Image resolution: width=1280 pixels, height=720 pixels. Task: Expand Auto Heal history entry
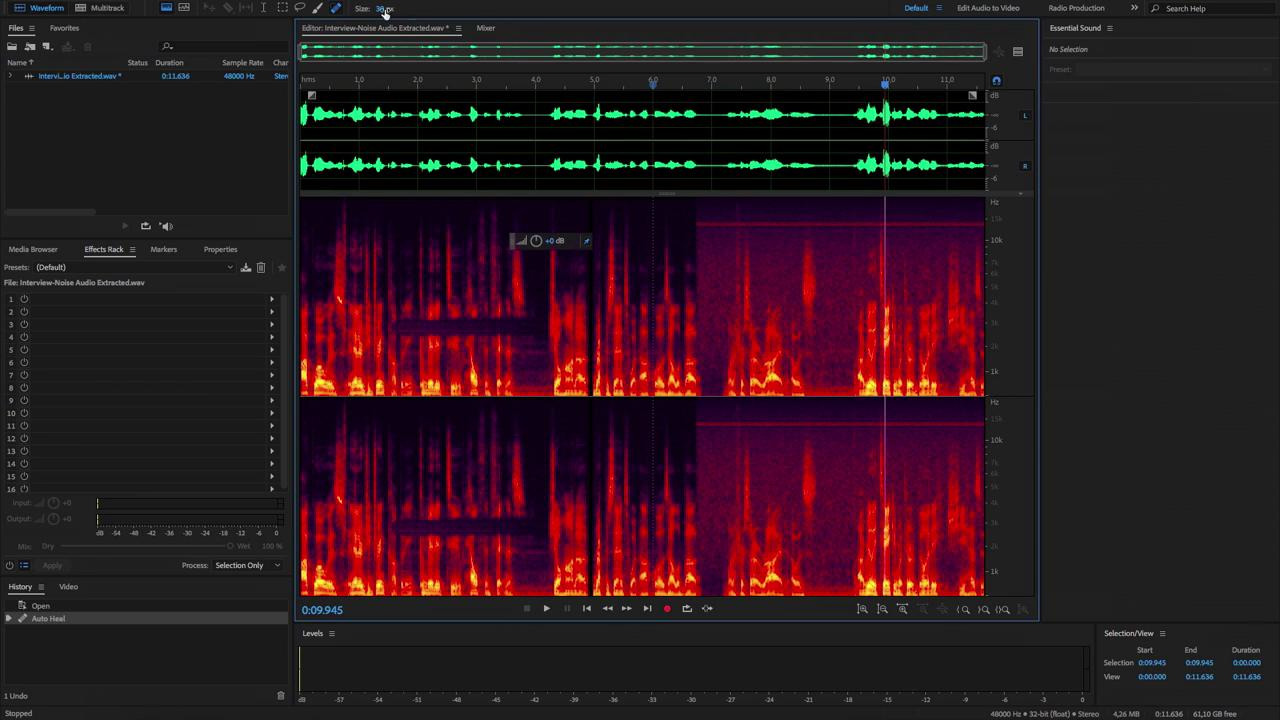[9, 619]
